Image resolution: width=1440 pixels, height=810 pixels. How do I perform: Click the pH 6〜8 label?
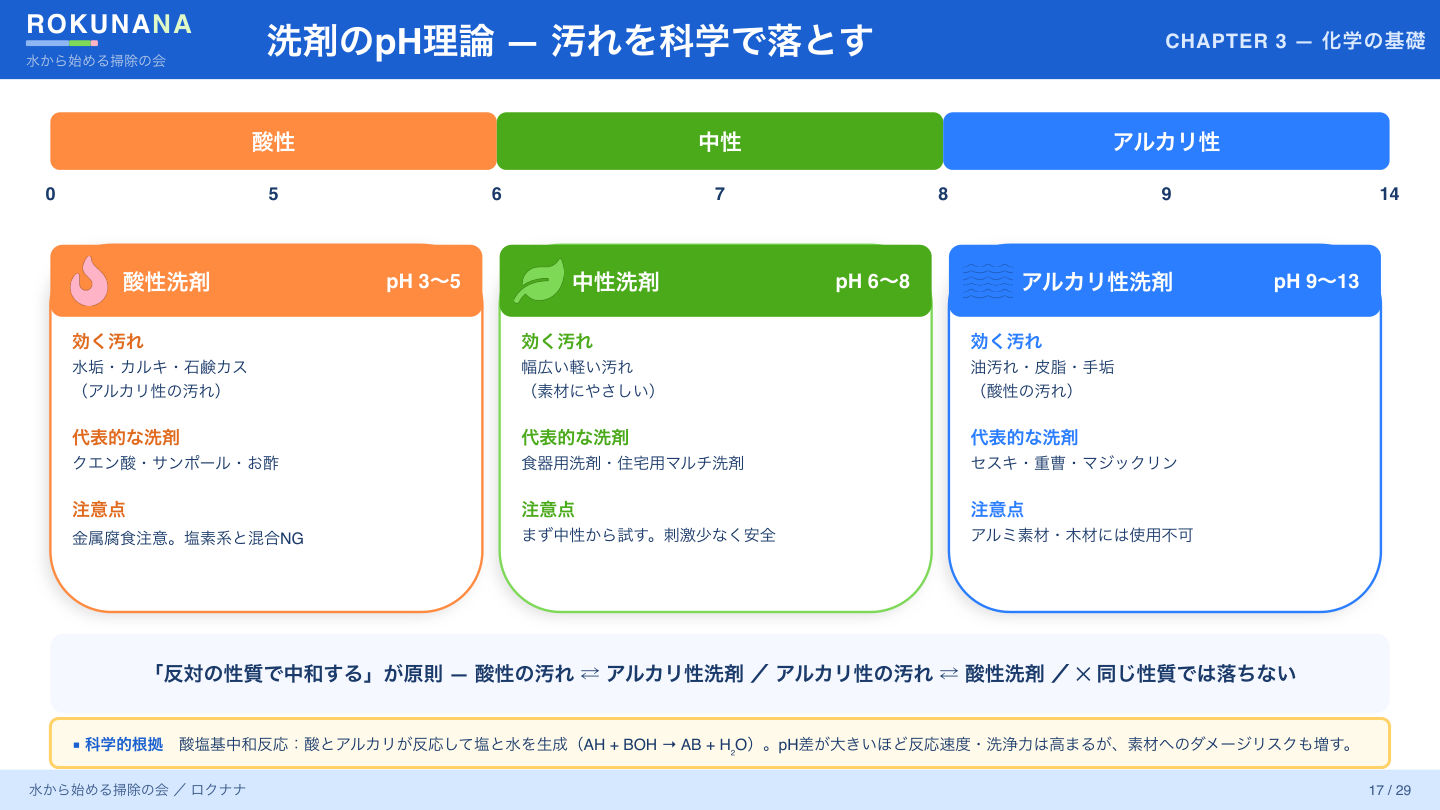coord(873,282)
